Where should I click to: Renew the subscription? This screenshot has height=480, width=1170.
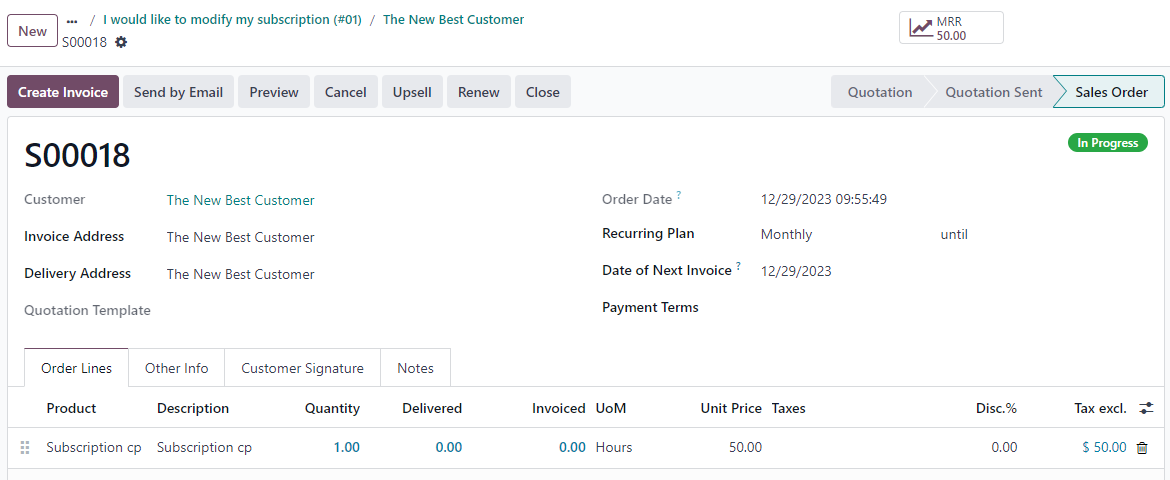click(478, 92)
